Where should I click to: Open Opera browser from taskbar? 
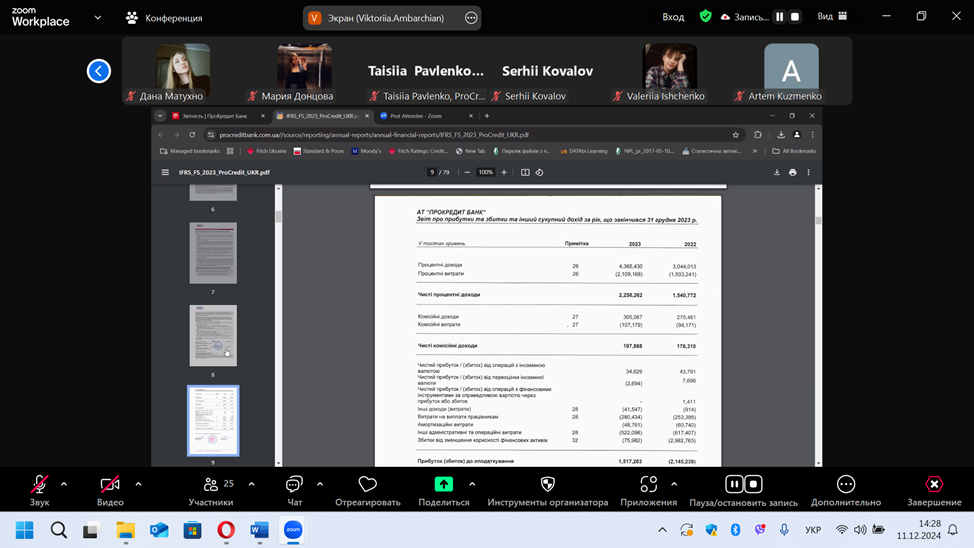pyautogui.click(x=226, y=530)
